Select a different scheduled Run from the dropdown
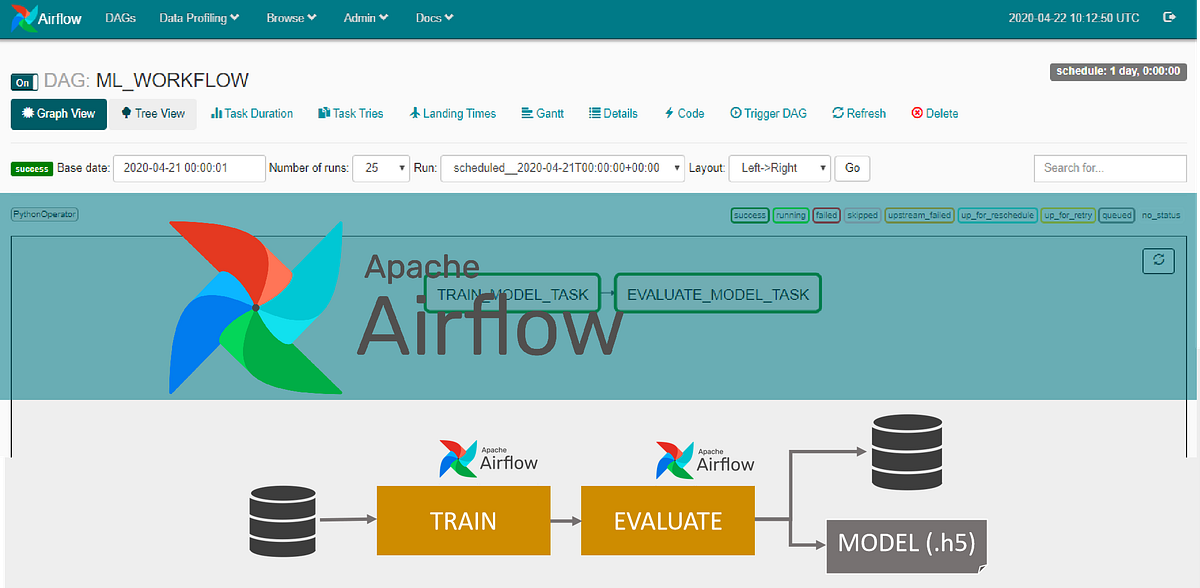Screen dimensions: 1200x588 (560, 168)
